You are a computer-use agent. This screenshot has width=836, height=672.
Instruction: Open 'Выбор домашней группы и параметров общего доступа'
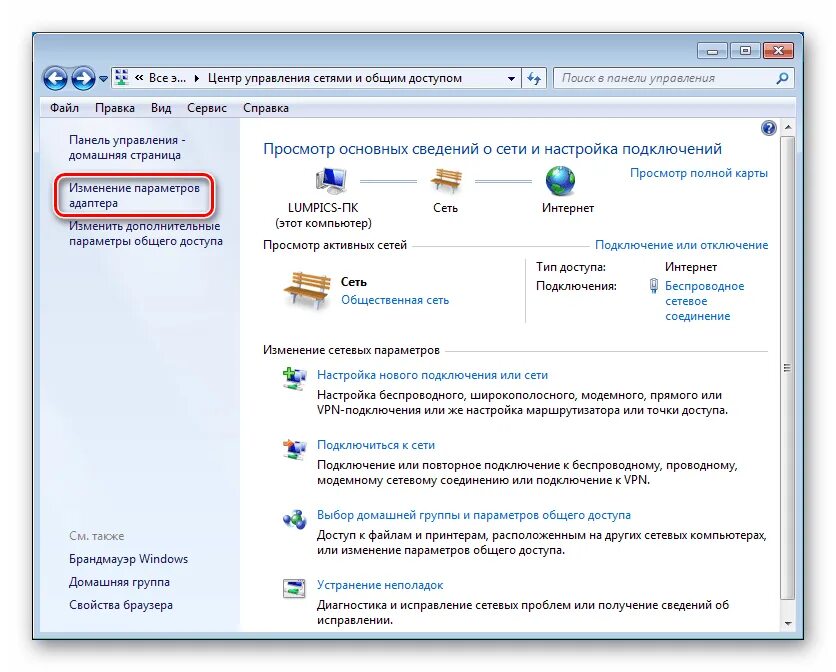click(x=474, y=515)
